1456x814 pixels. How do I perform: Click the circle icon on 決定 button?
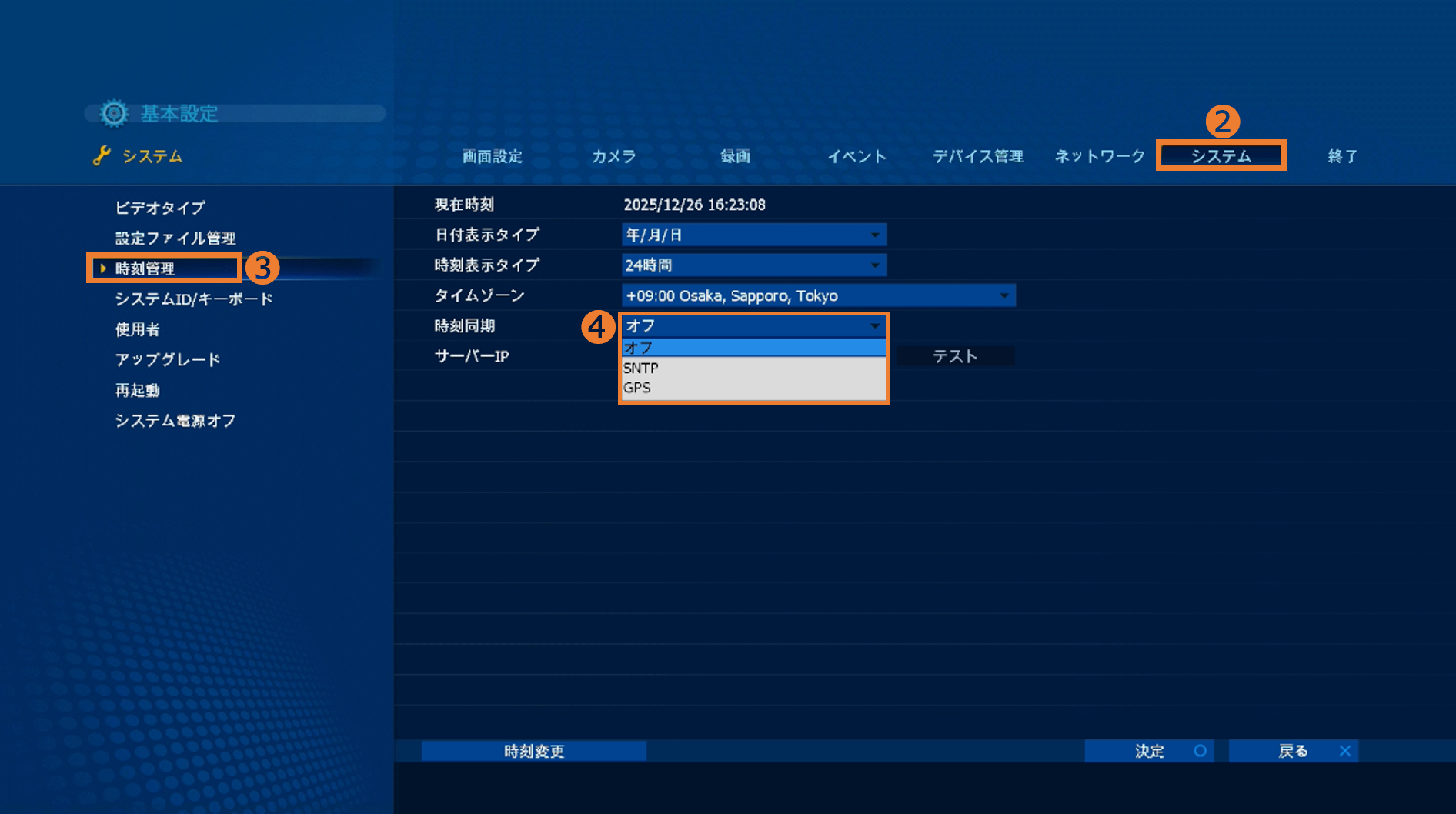click(1200, 751)
